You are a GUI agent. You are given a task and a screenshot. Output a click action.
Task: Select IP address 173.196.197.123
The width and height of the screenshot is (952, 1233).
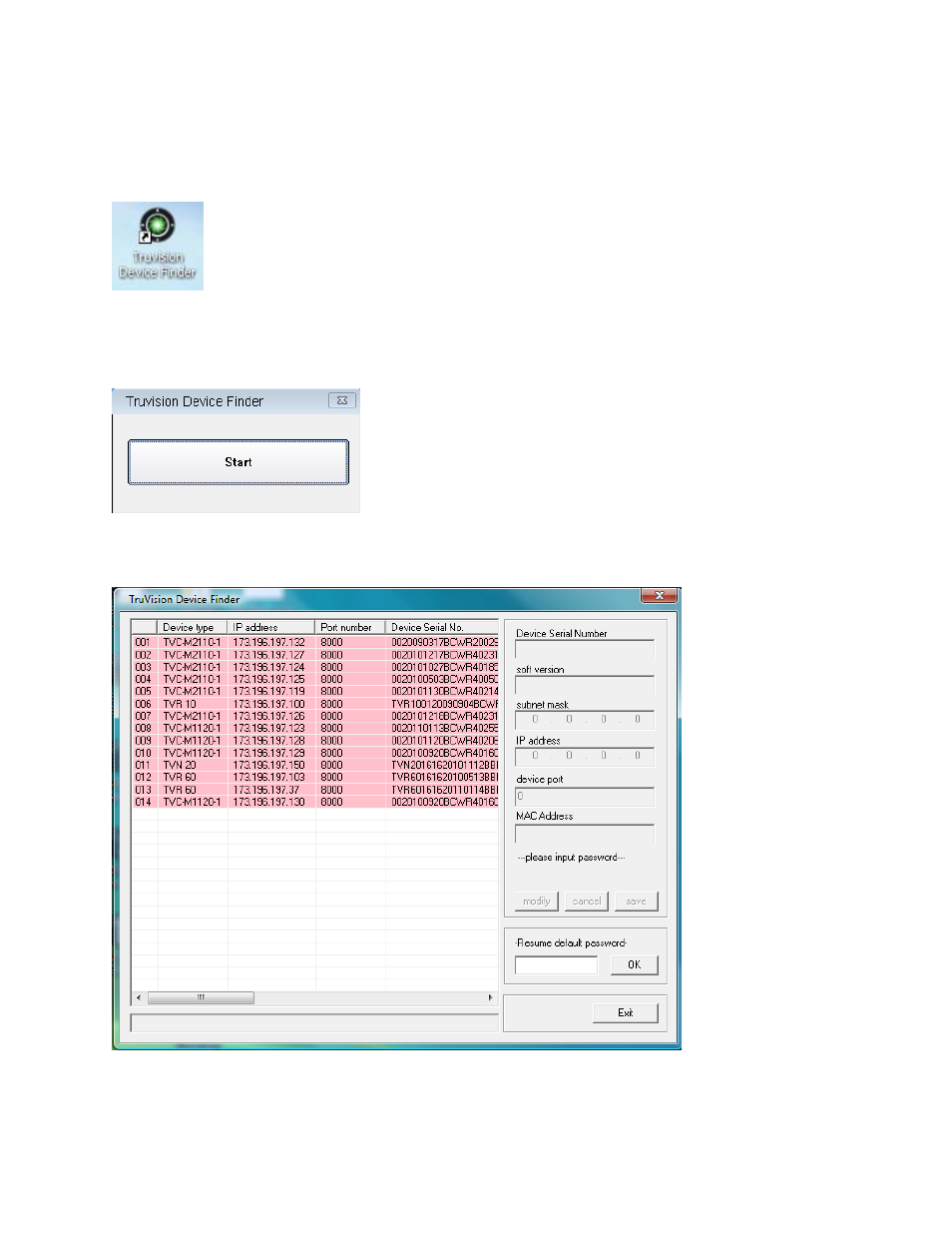pyautogui.click(x=269, y=728)
